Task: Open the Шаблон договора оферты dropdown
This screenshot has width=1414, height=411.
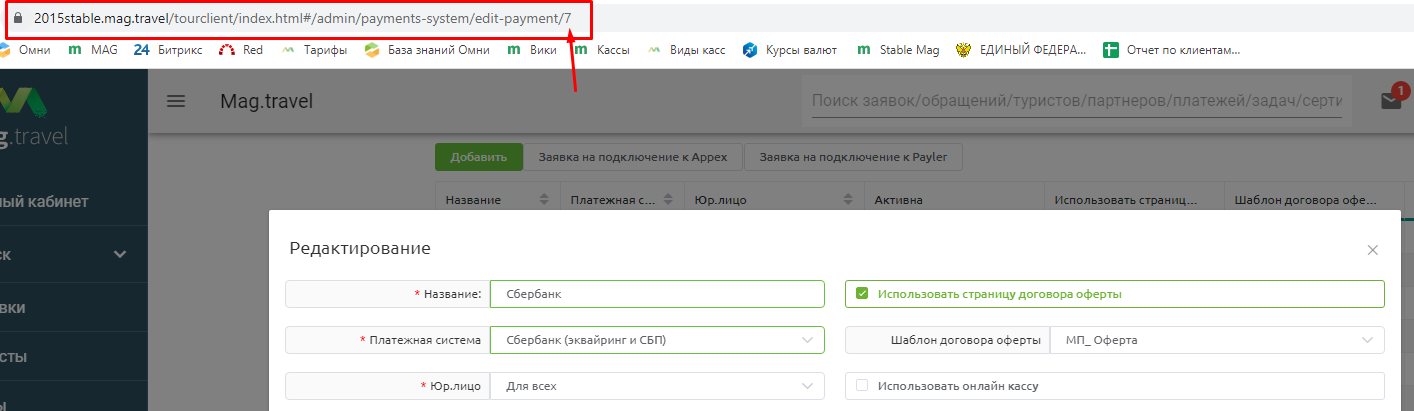Action: [x=1217, y=340]
